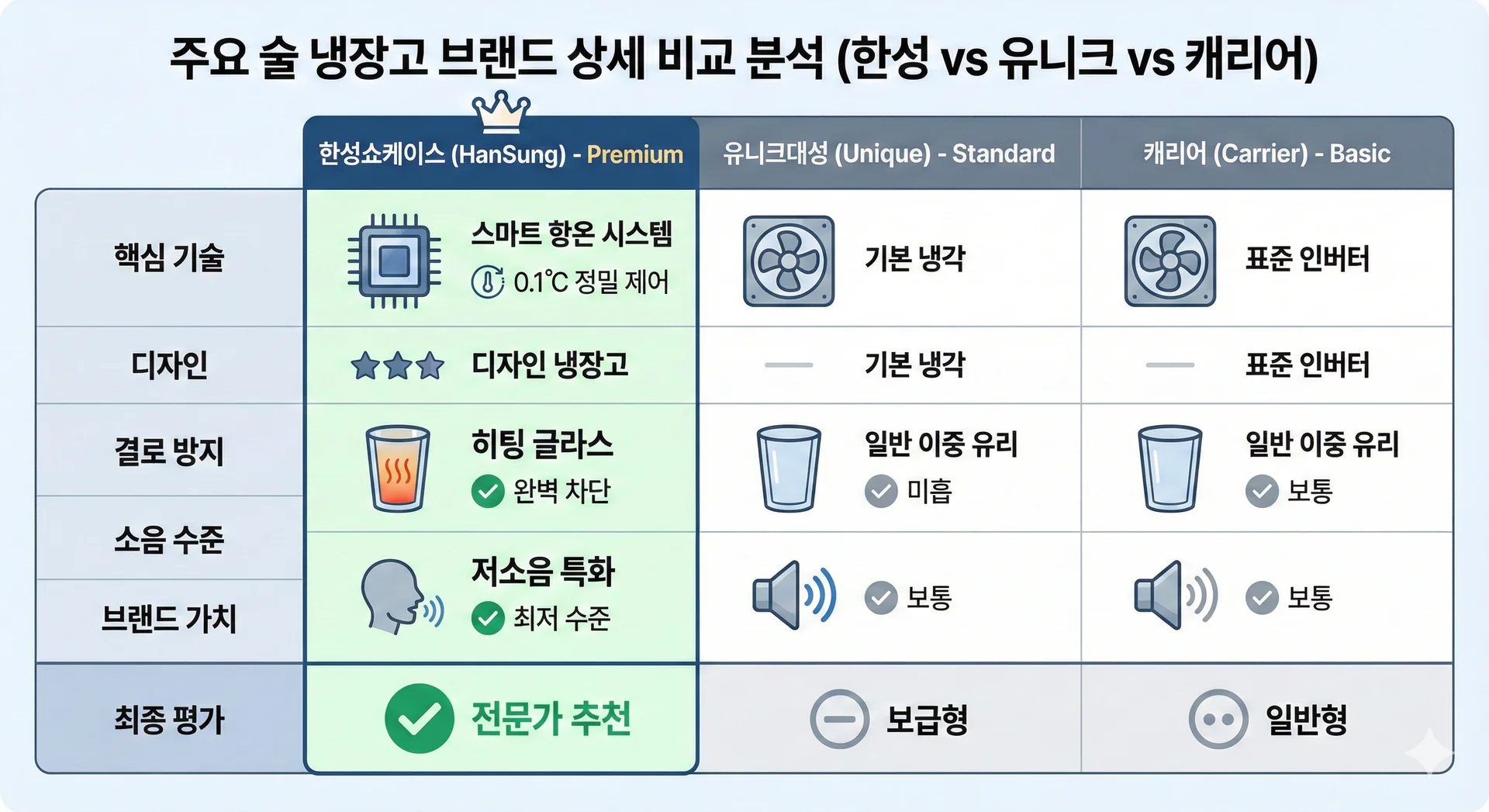The image size is (1489, 812).
Task: Click the plain glass icon in Carrier column
Action: tap(1169, 468)
